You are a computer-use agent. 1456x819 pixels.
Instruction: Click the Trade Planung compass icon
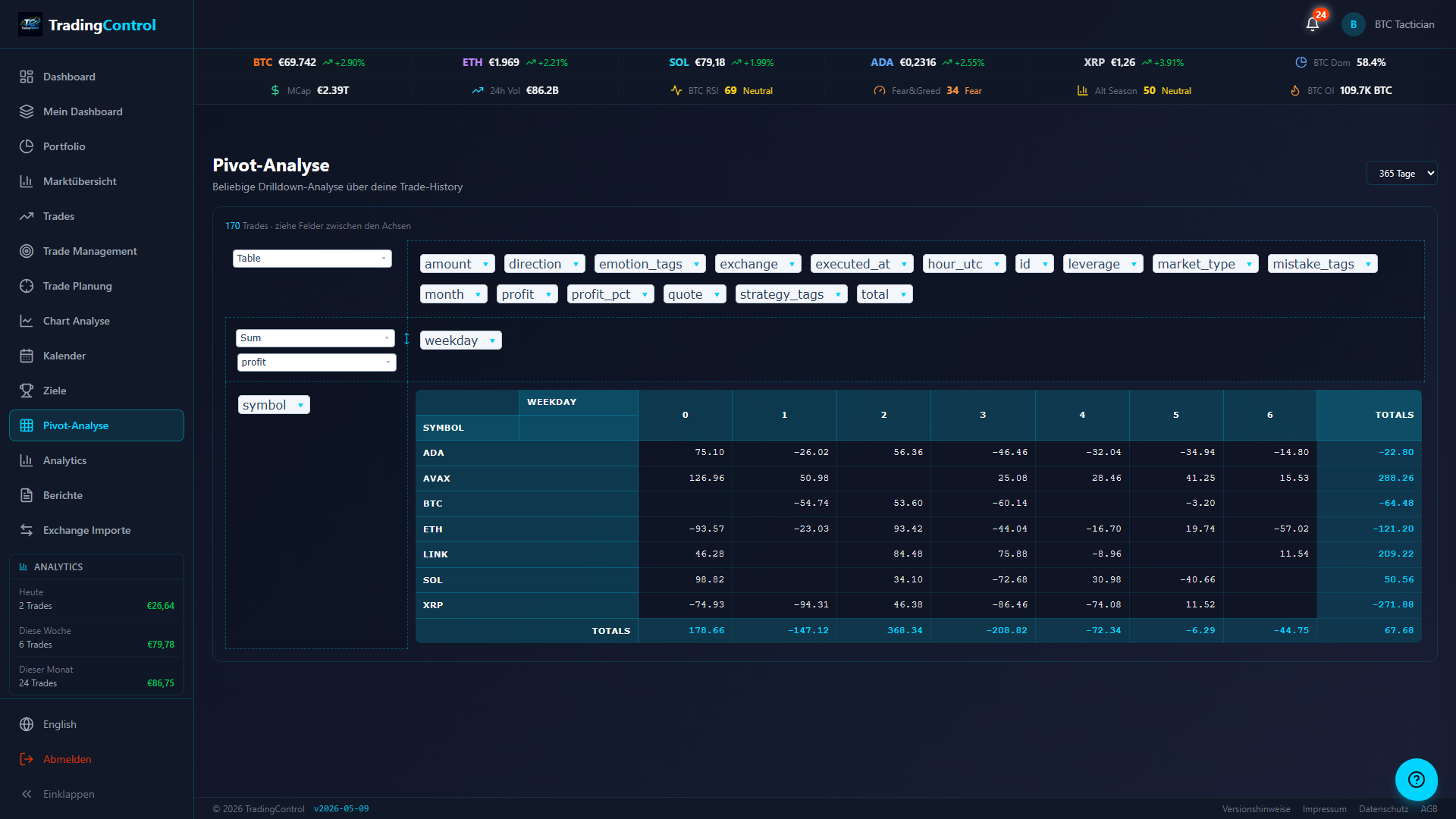27,286
